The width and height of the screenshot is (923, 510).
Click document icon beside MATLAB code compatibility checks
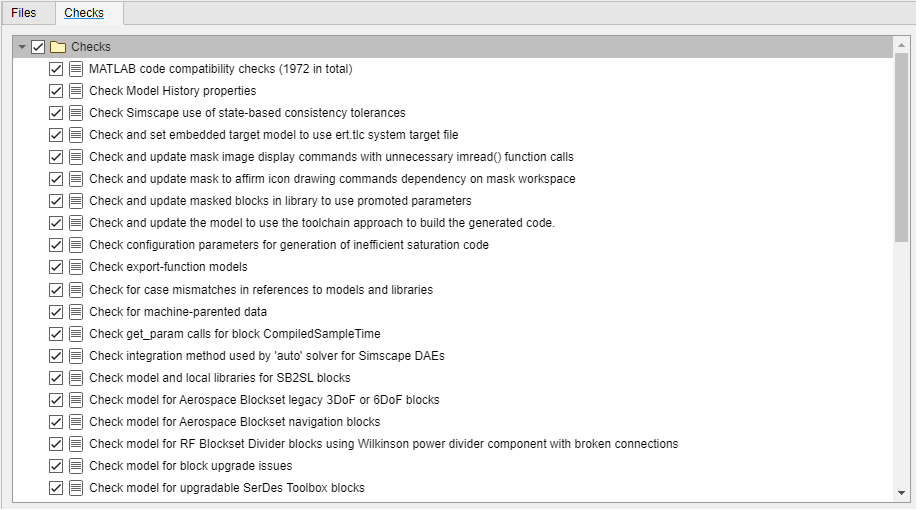pyautogui.click(x=76, y=69)
